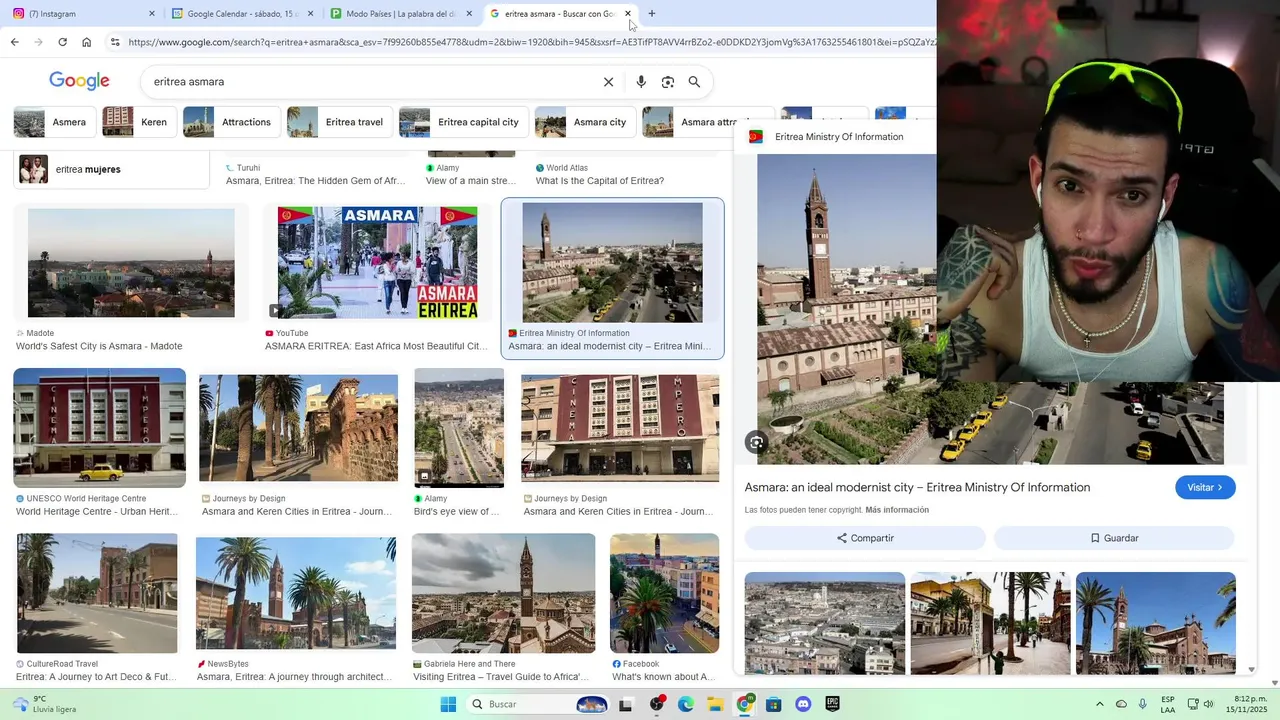Select the Asmara city filter chip

click(586, 122)
